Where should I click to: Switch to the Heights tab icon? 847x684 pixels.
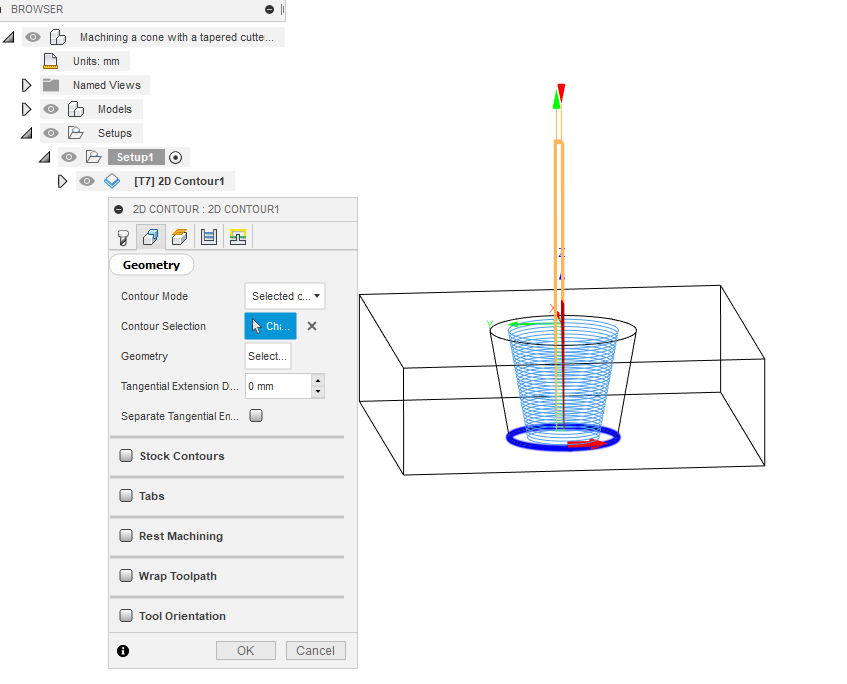point(178,236)
